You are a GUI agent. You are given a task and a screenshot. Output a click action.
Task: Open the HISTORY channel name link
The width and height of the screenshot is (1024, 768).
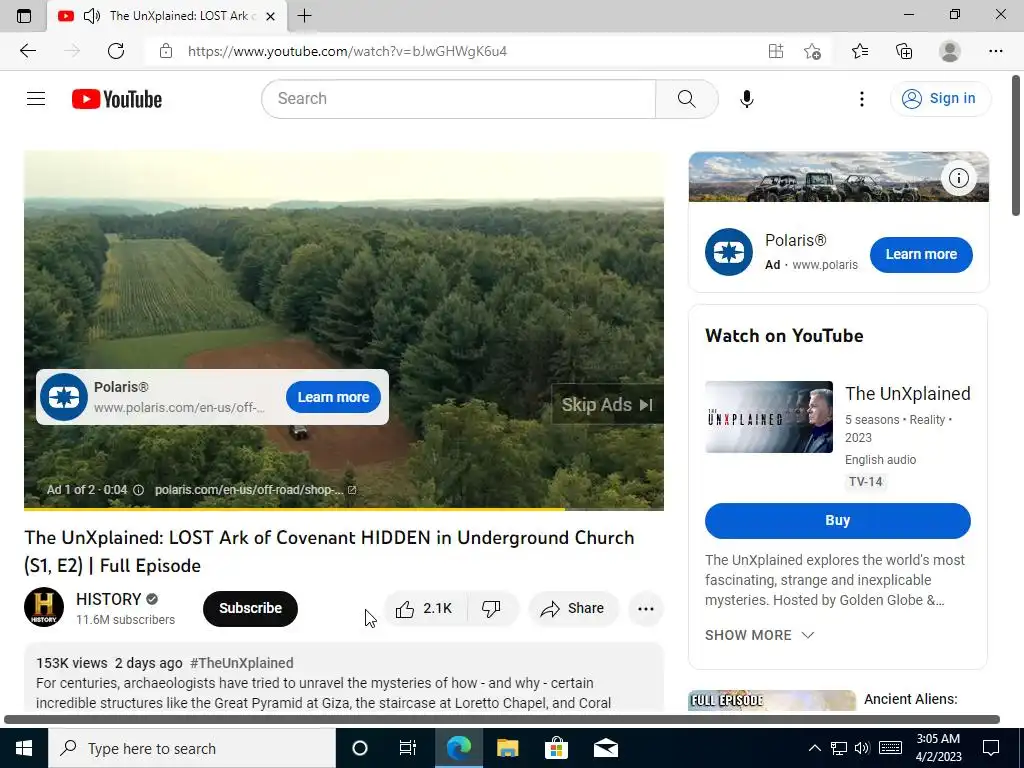coord(108,599)
